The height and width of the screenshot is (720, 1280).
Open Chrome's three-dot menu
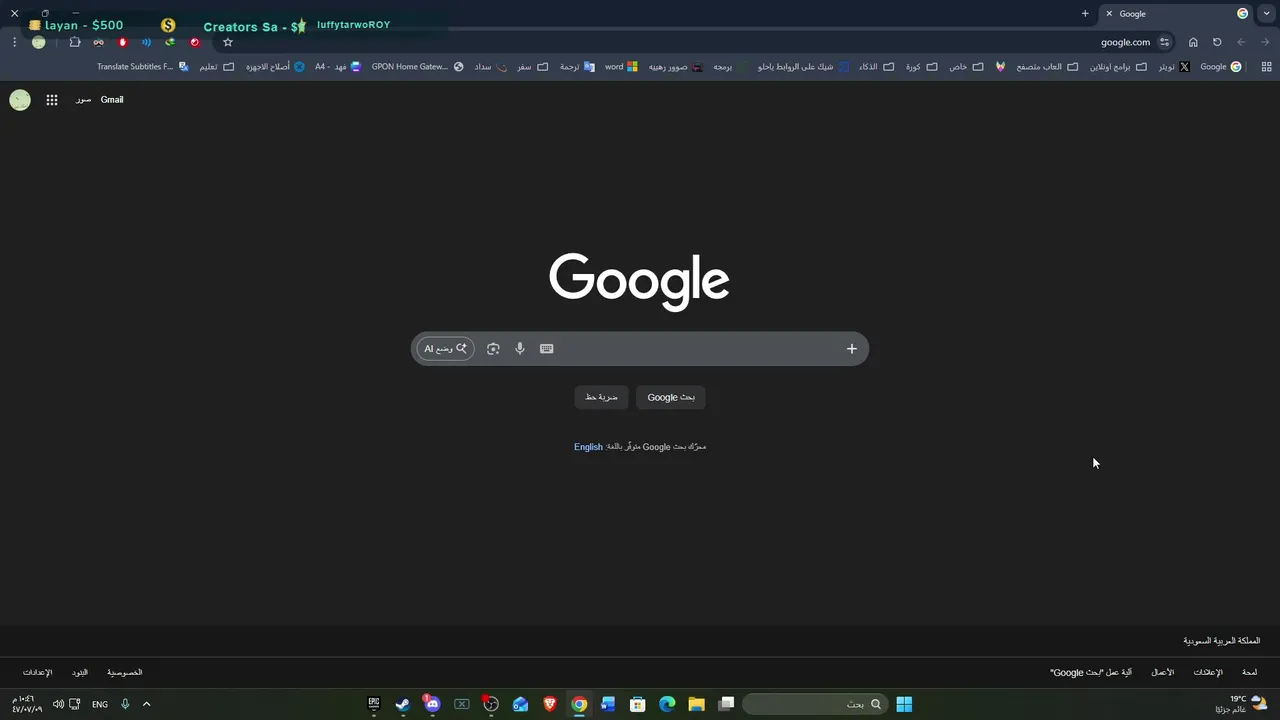[14, 42]
